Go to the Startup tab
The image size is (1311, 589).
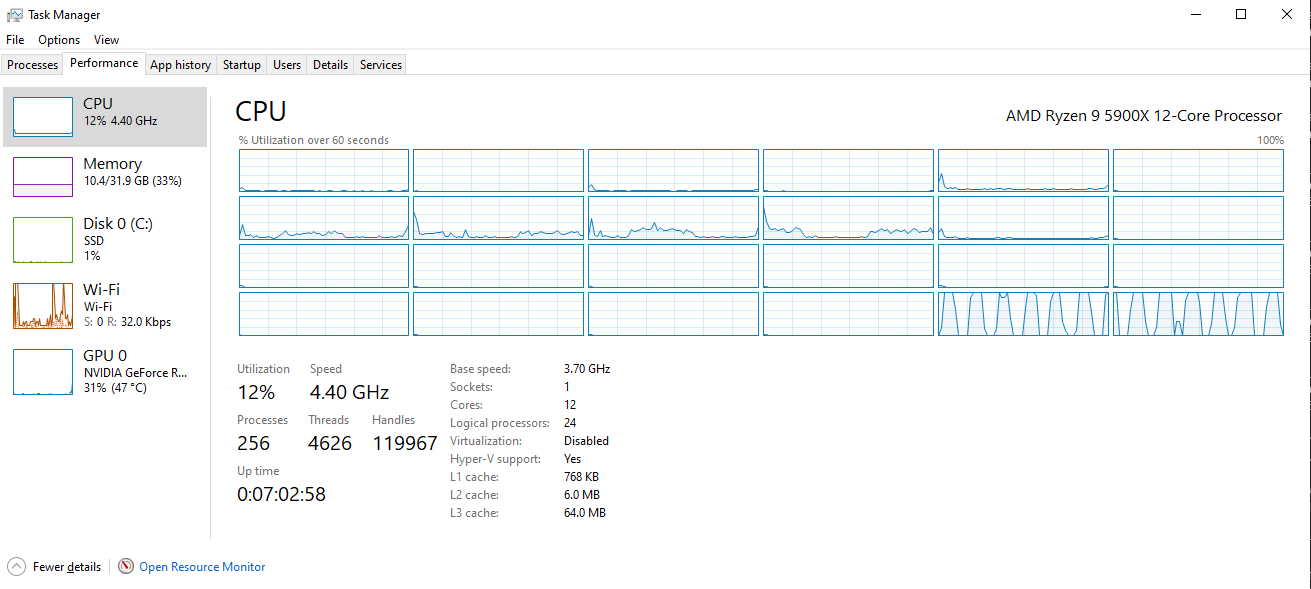[x=242, y=65]
